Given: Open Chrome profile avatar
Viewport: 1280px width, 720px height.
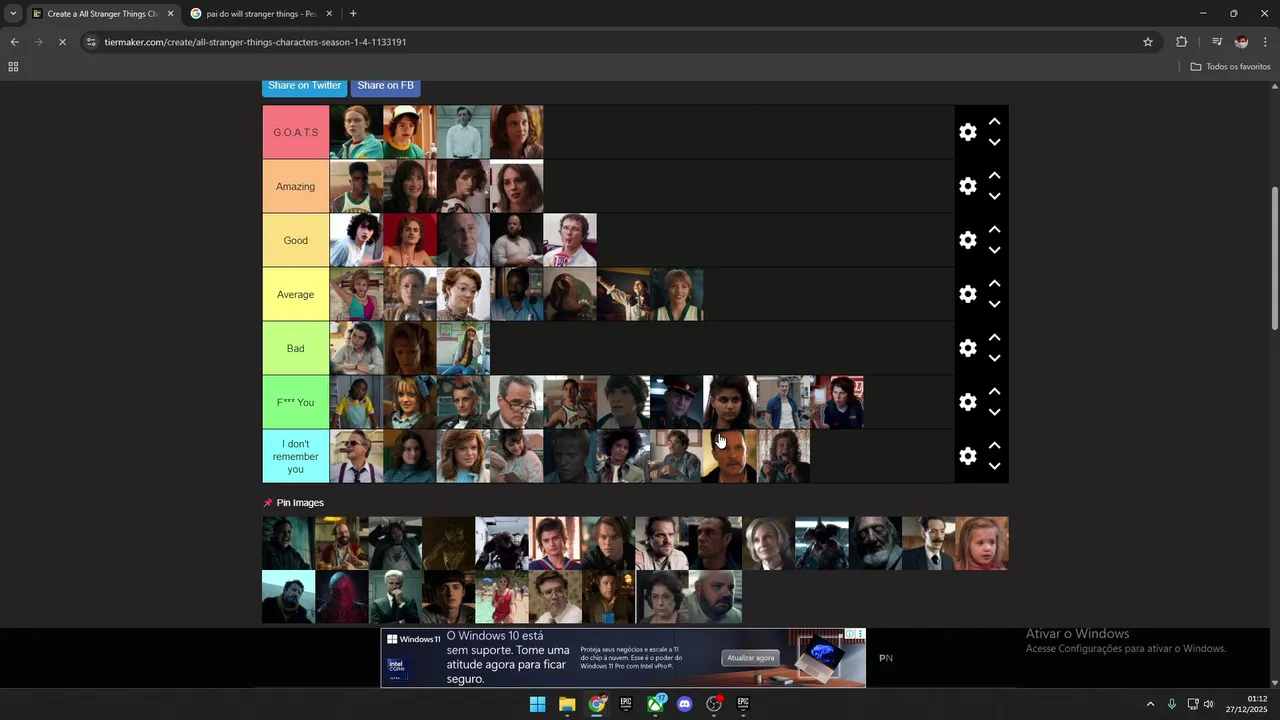Looking at the screenshot, I should pos(1241,42).
